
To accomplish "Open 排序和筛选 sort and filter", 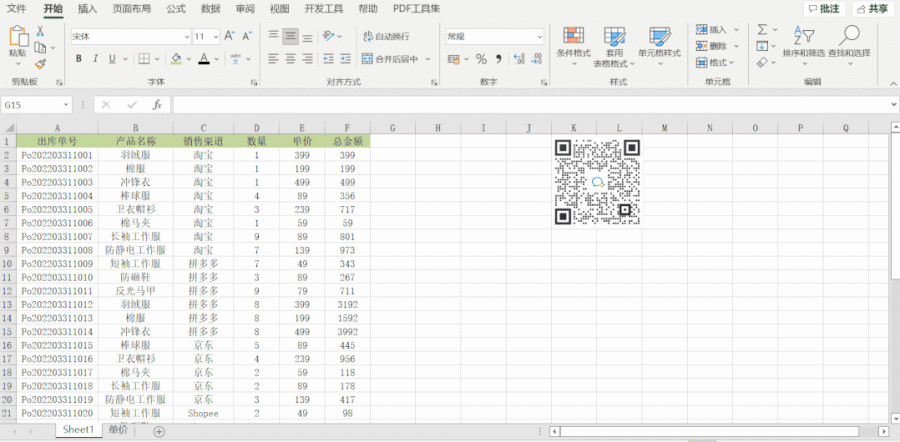I will coord(804,46).
